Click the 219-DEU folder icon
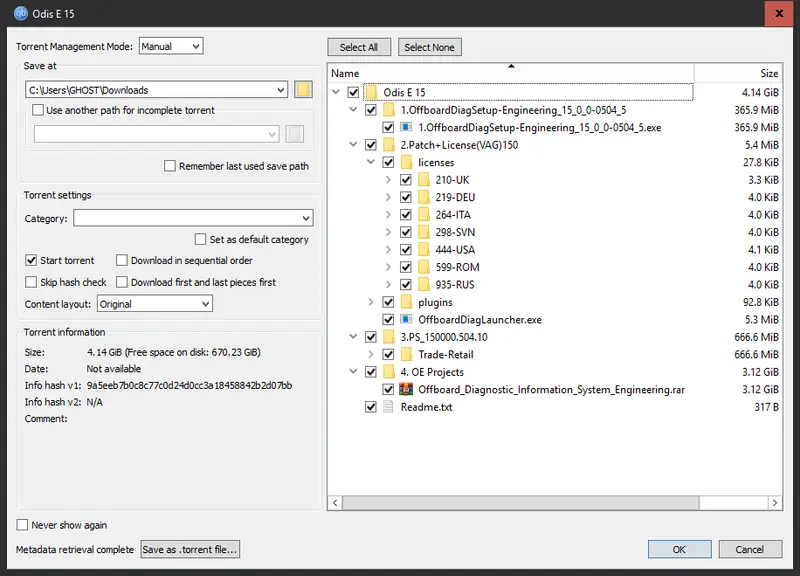Image resolution: width=800 pixels, height=576 pixels. click(x=423, y=197)
